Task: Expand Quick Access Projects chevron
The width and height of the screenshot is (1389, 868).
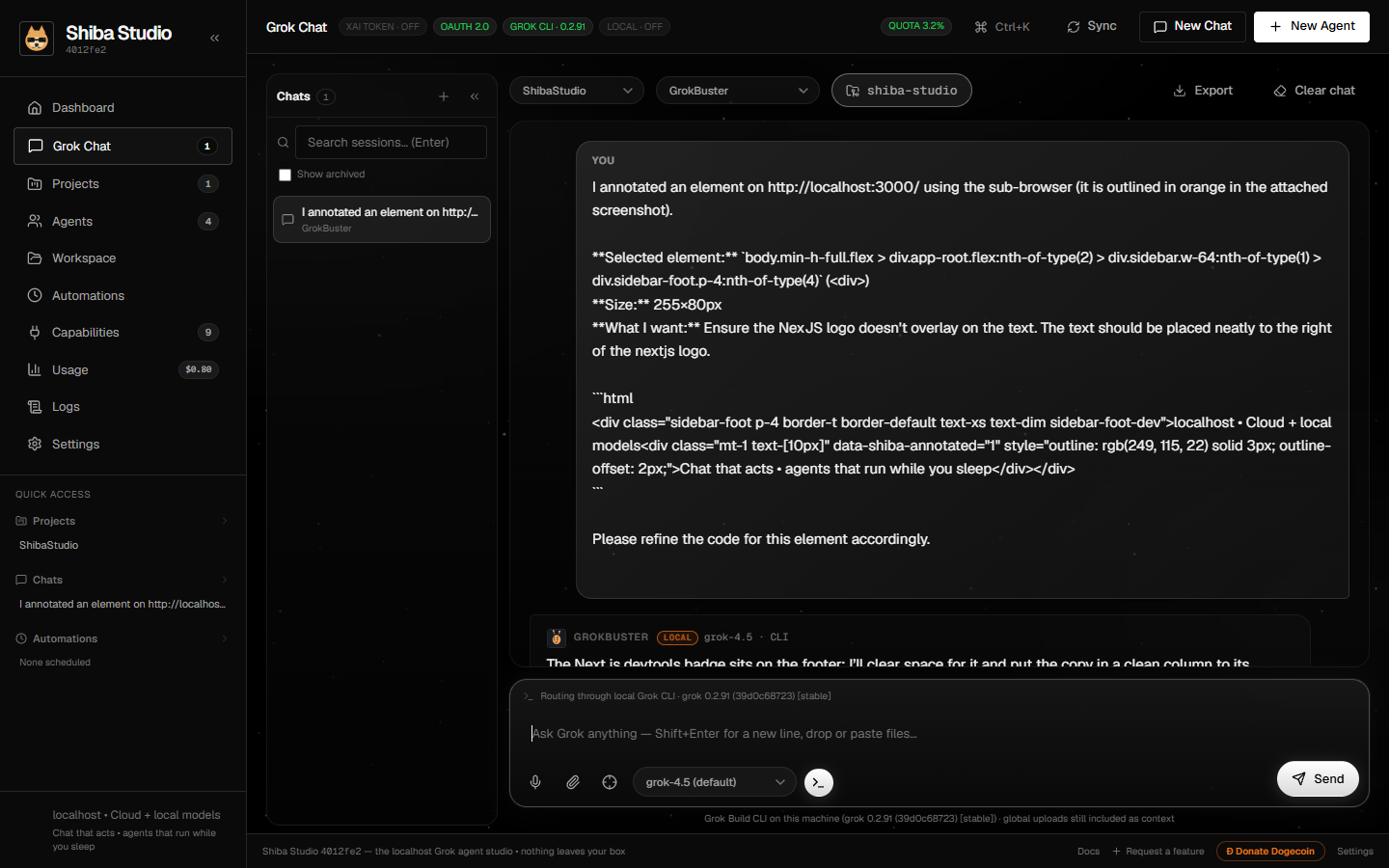Action: click(x=225, y=521)
